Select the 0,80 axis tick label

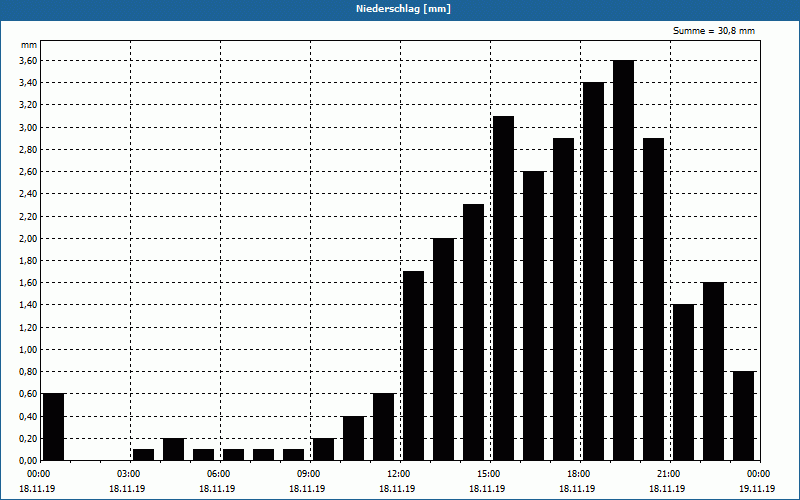(x=29, y=372)
